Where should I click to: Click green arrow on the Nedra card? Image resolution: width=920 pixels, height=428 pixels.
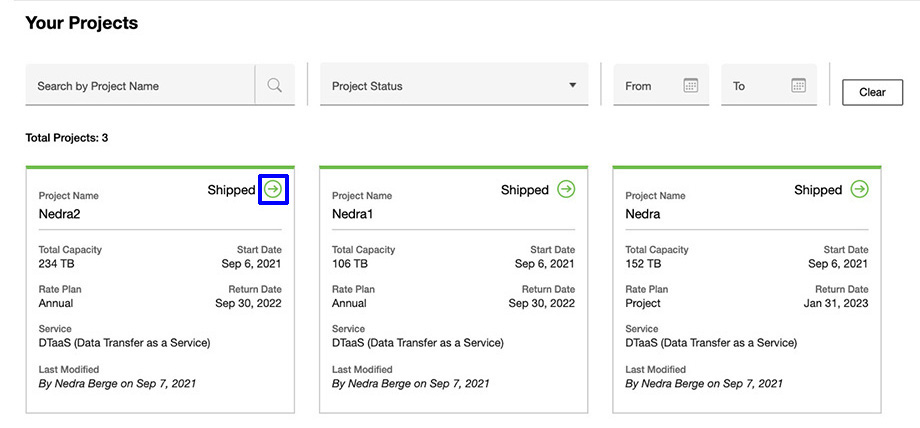pos(859,189)
